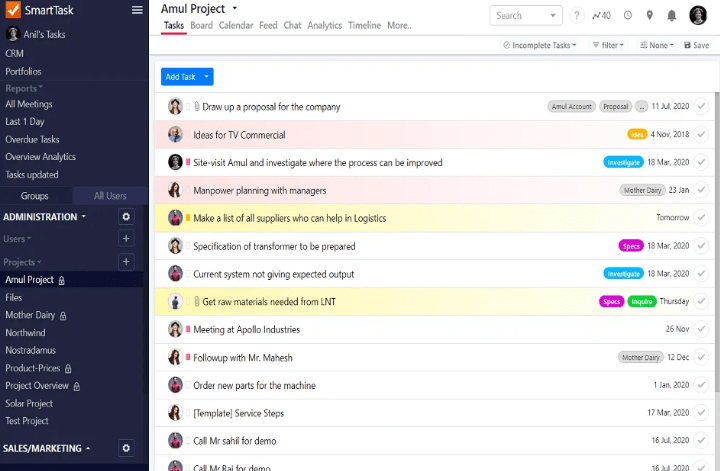The image size is (720, 471).
Task: Open the Amul Project title dropdown
Action: pos(235,8)
